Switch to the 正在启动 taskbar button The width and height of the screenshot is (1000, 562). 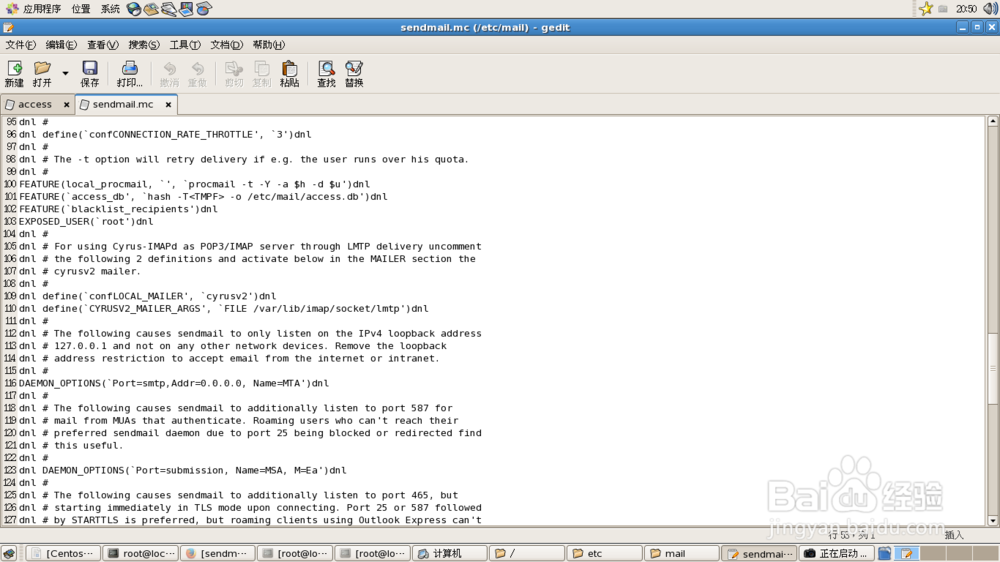tap(837, 553)
